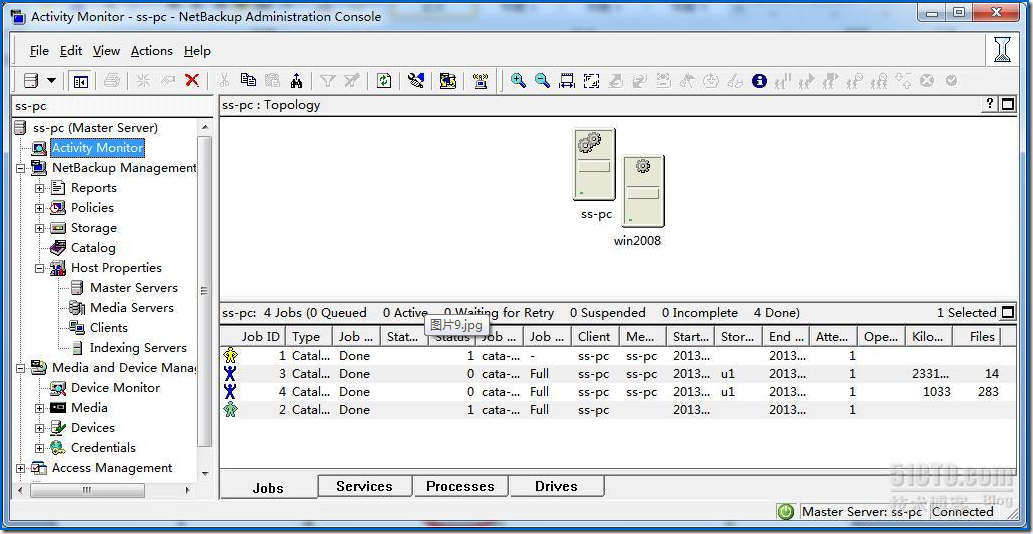1033x534 pixels.
Task: Click the blue figure icon of job 3
Action: point(230,373)
